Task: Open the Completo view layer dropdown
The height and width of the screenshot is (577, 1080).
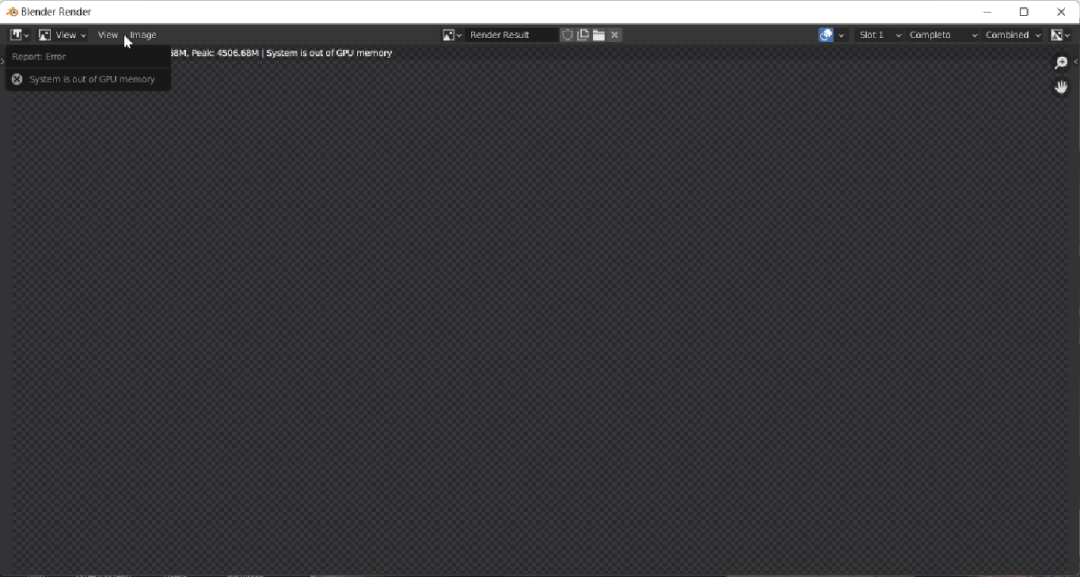Action: click(x=942, y=35)
